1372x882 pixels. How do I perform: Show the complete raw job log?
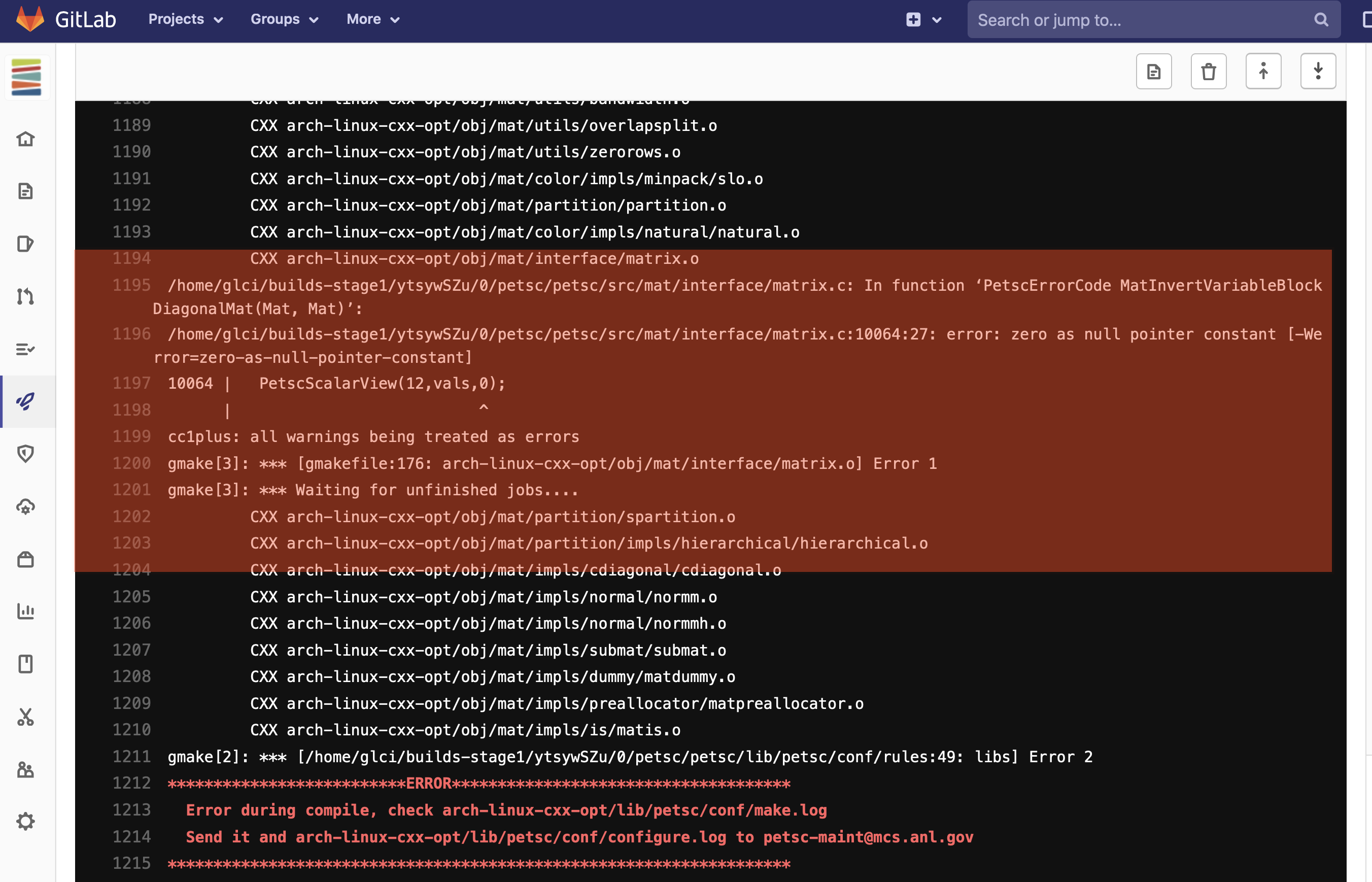1154,72
